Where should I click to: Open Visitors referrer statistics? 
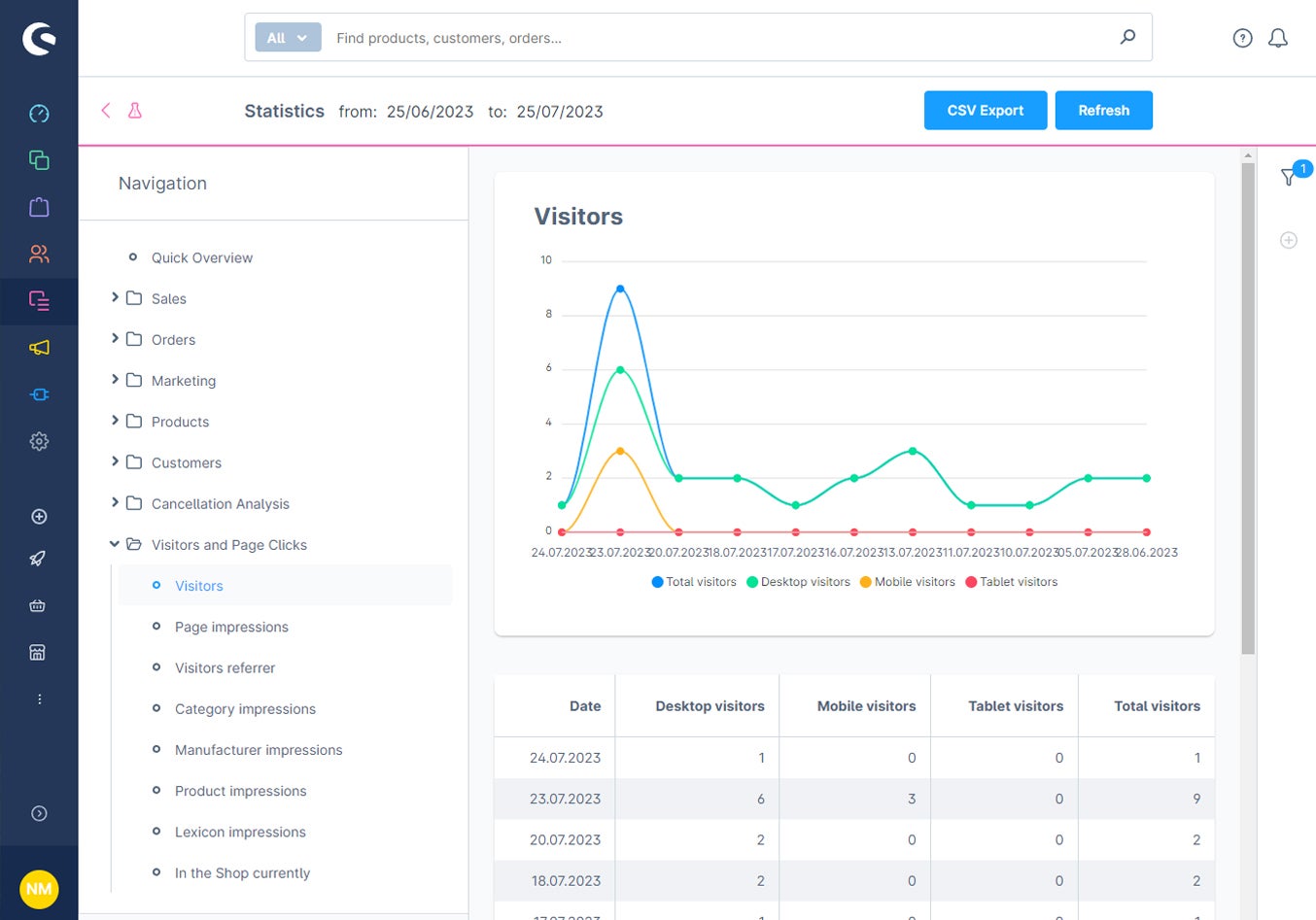click(x=225, y=667)
